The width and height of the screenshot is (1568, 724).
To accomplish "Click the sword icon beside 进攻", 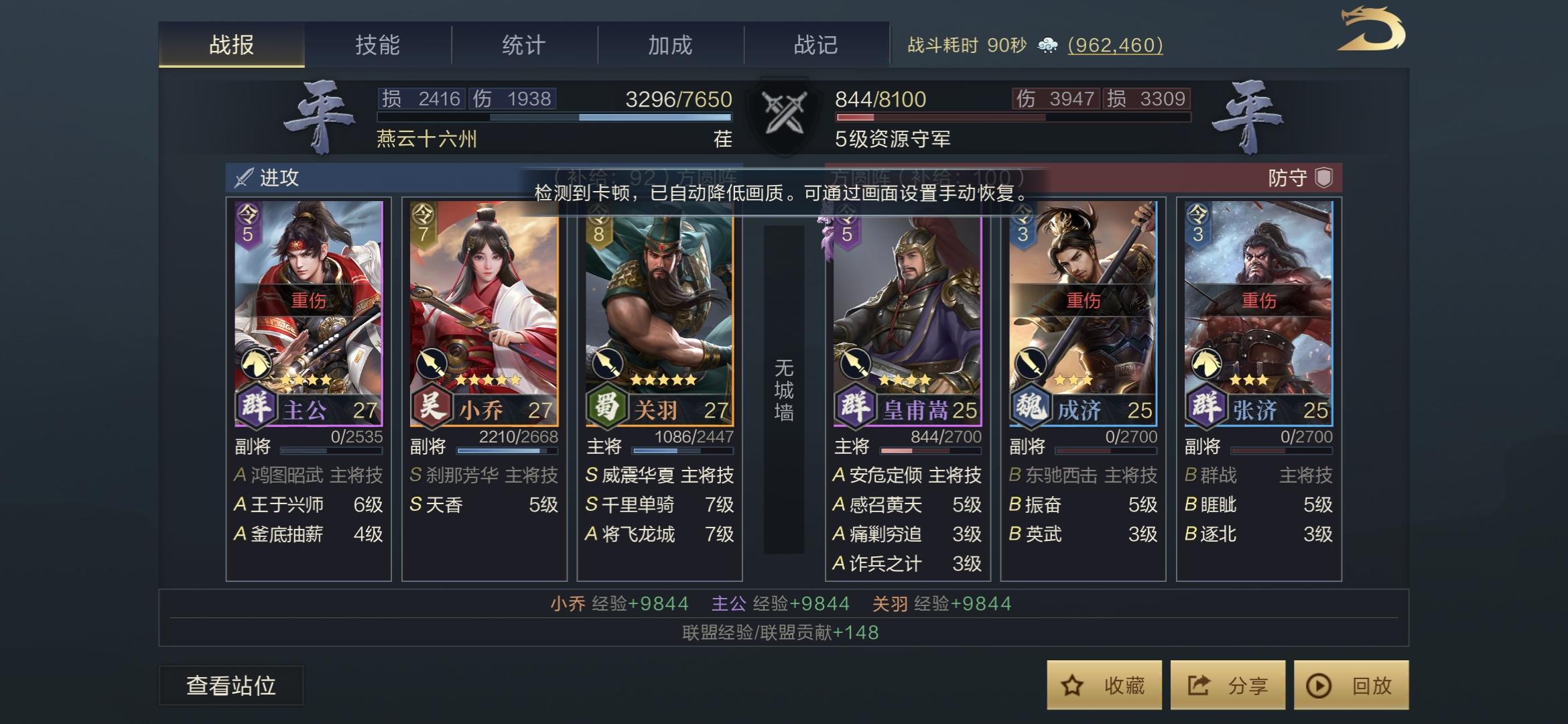I will (x=243, y=178).
